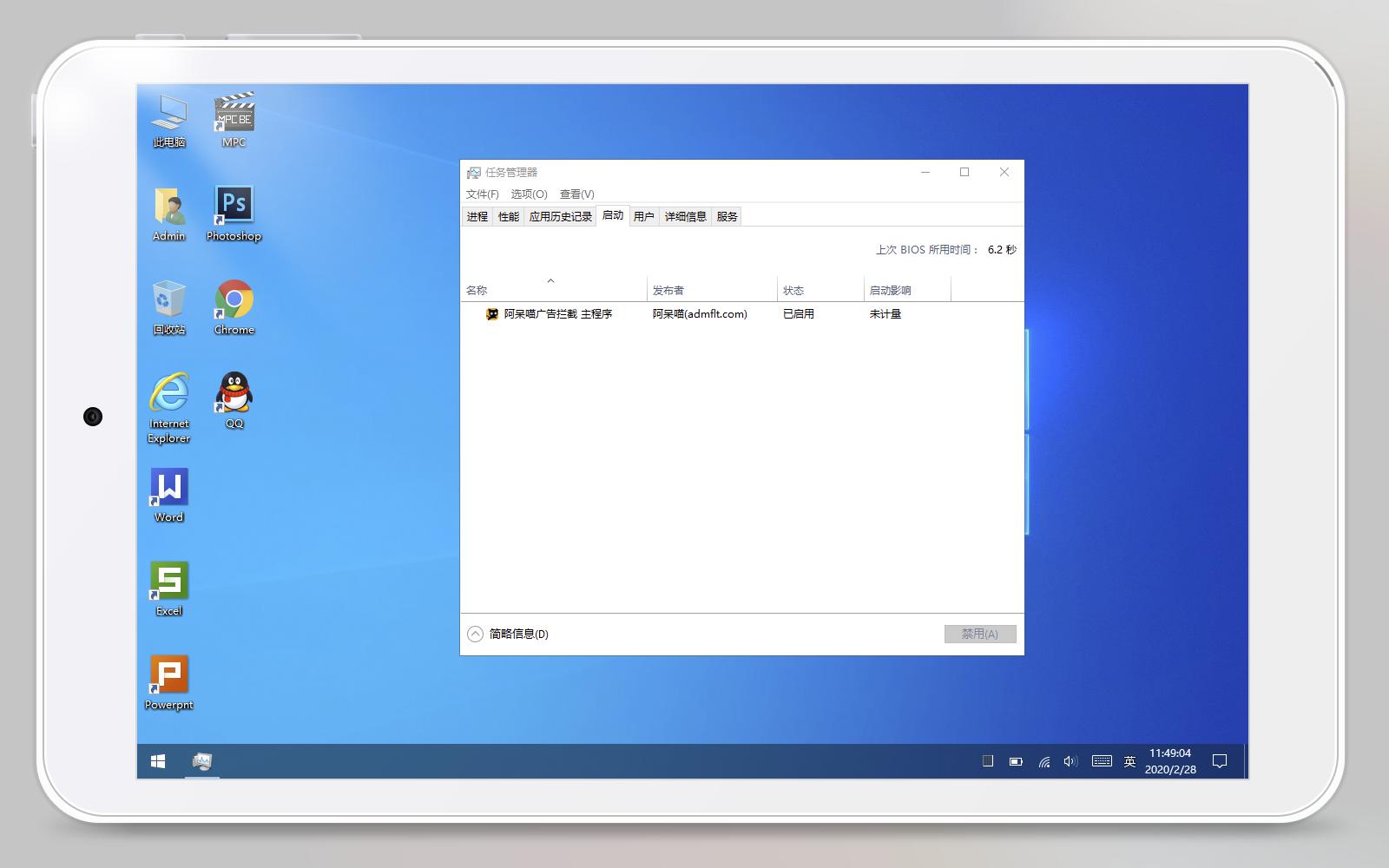
Task: Collapse the 简略信息(D) panel
Action: point(474,634)
